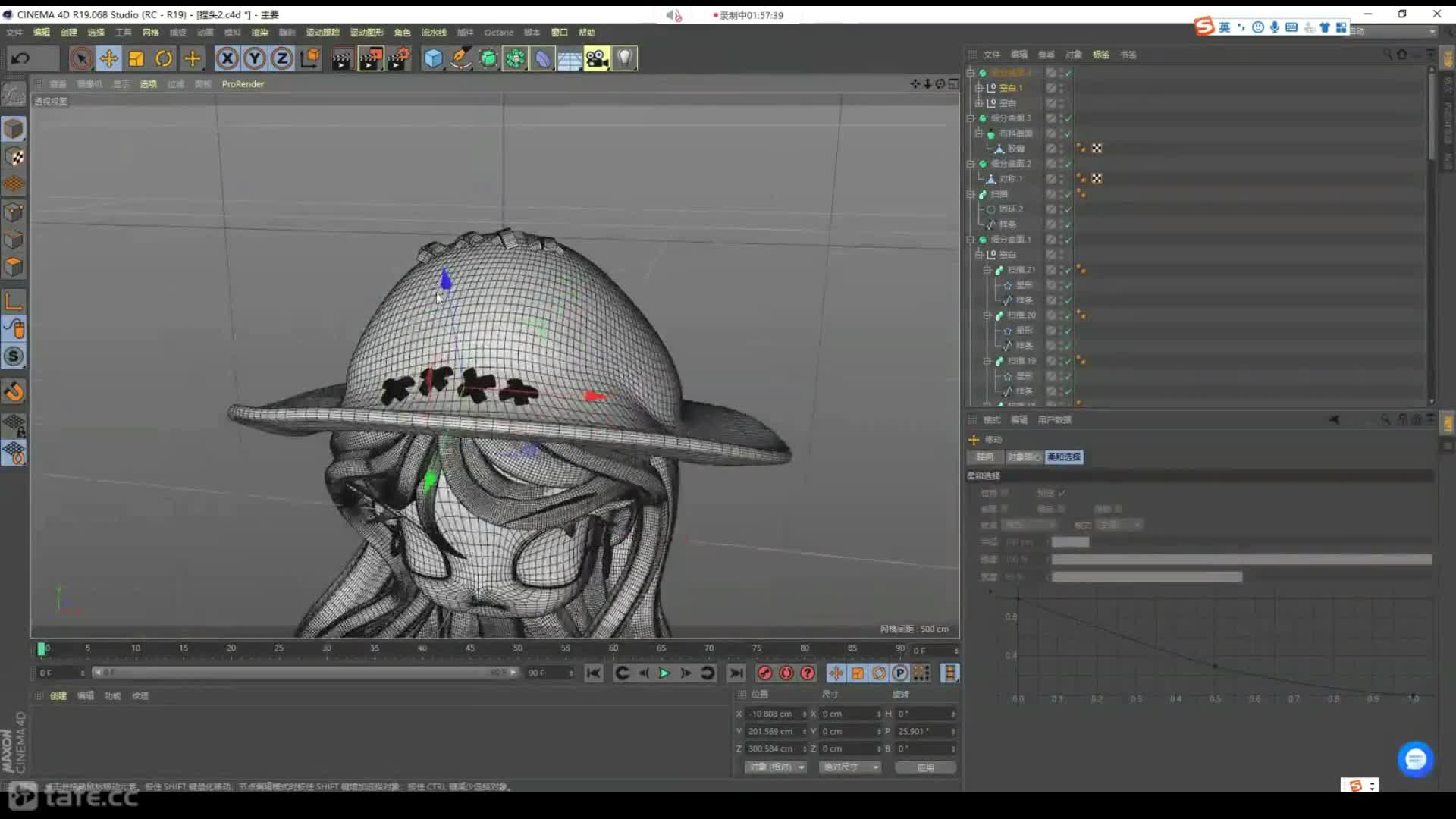Image resolution: width=1456 pixels, height=819 pixels.
Task: Click the Light bulb icon
Action: point(624,58)
